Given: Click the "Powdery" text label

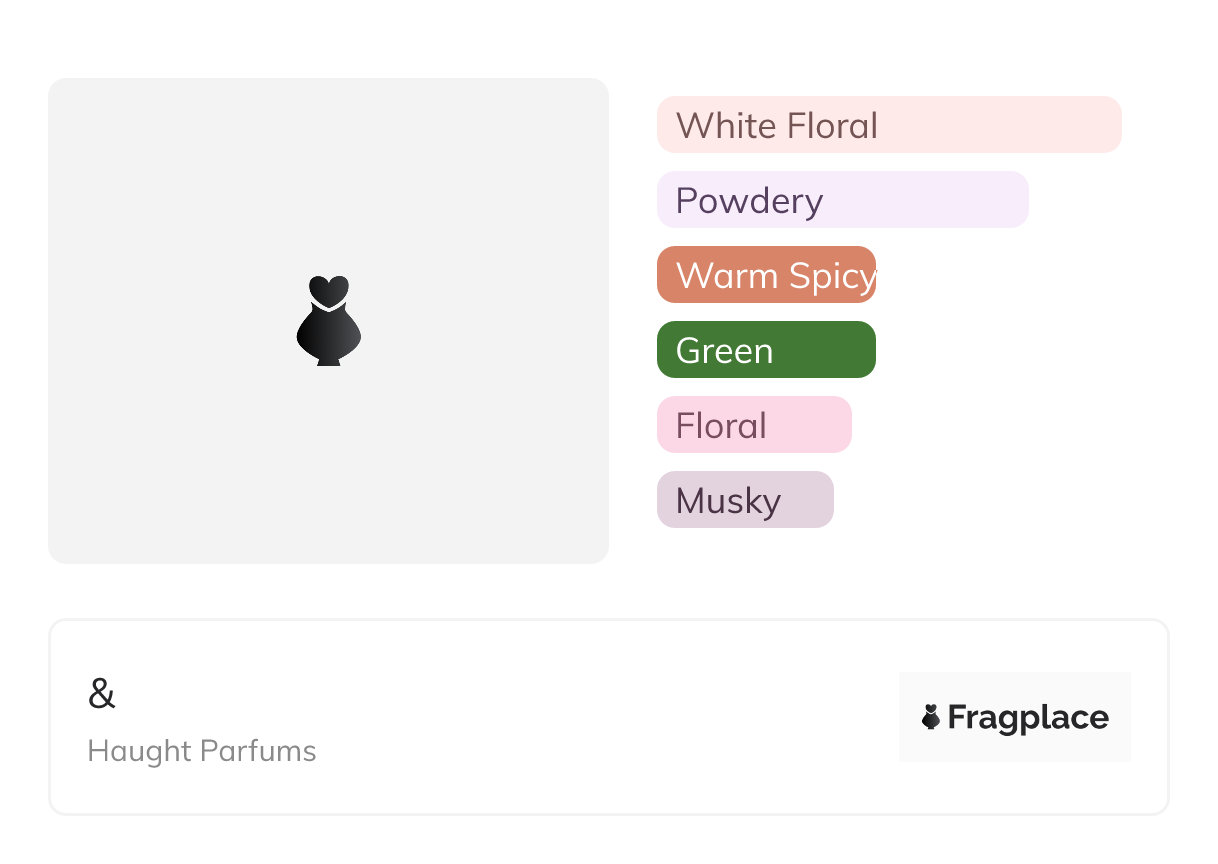Looking at the screenshot, I should click(x=749, y=201).
